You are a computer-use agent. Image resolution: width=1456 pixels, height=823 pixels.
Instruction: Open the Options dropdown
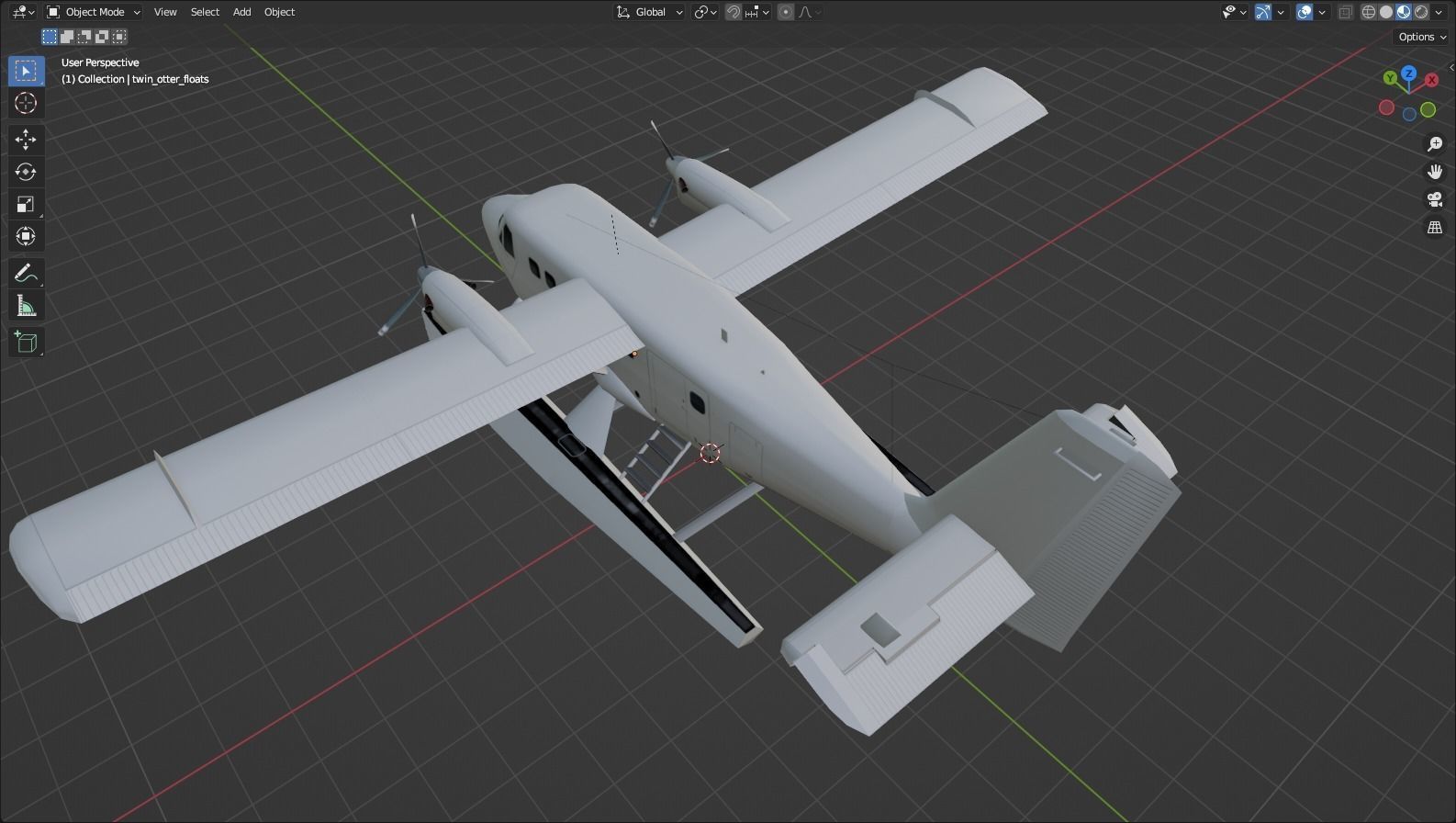(1422, 37)
